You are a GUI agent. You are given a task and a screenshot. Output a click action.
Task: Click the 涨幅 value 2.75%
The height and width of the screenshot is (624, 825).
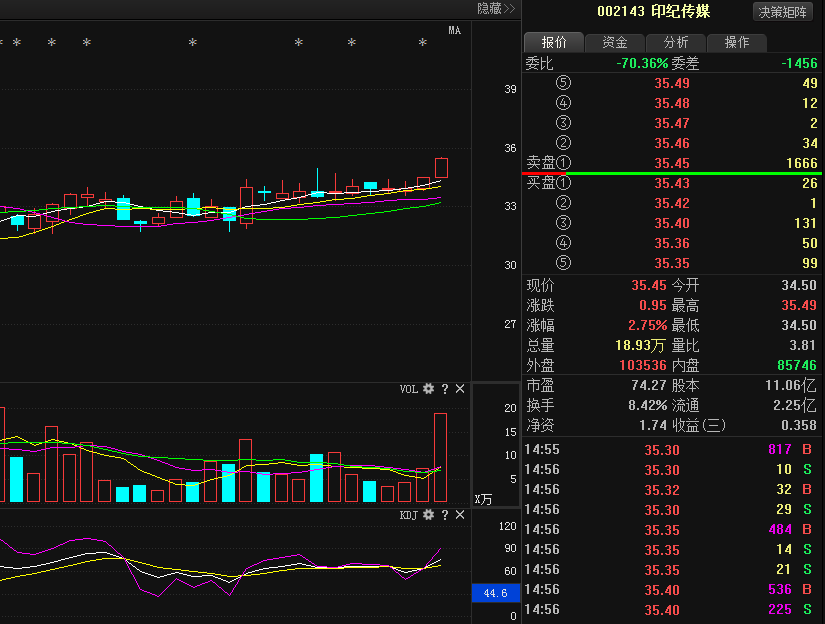click(x=648, y=325)
